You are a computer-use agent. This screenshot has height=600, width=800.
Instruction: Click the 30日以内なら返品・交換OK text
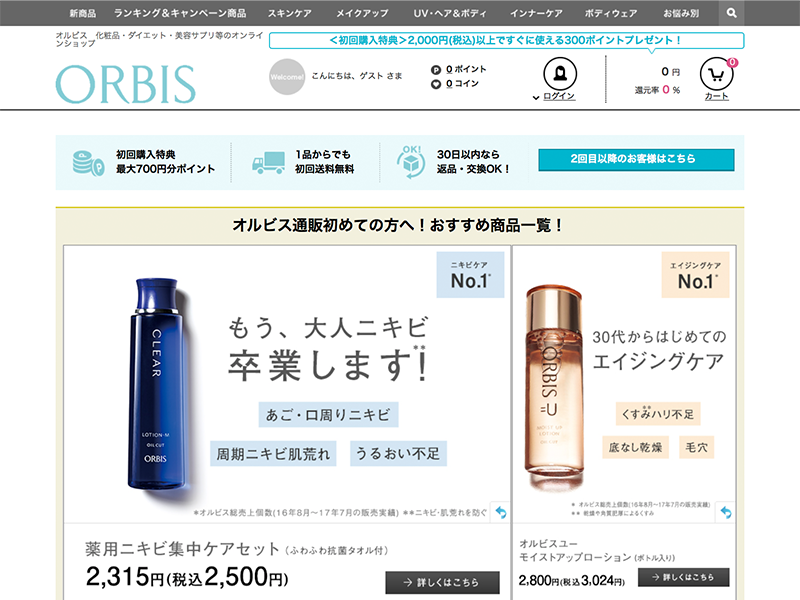point(473,162)
